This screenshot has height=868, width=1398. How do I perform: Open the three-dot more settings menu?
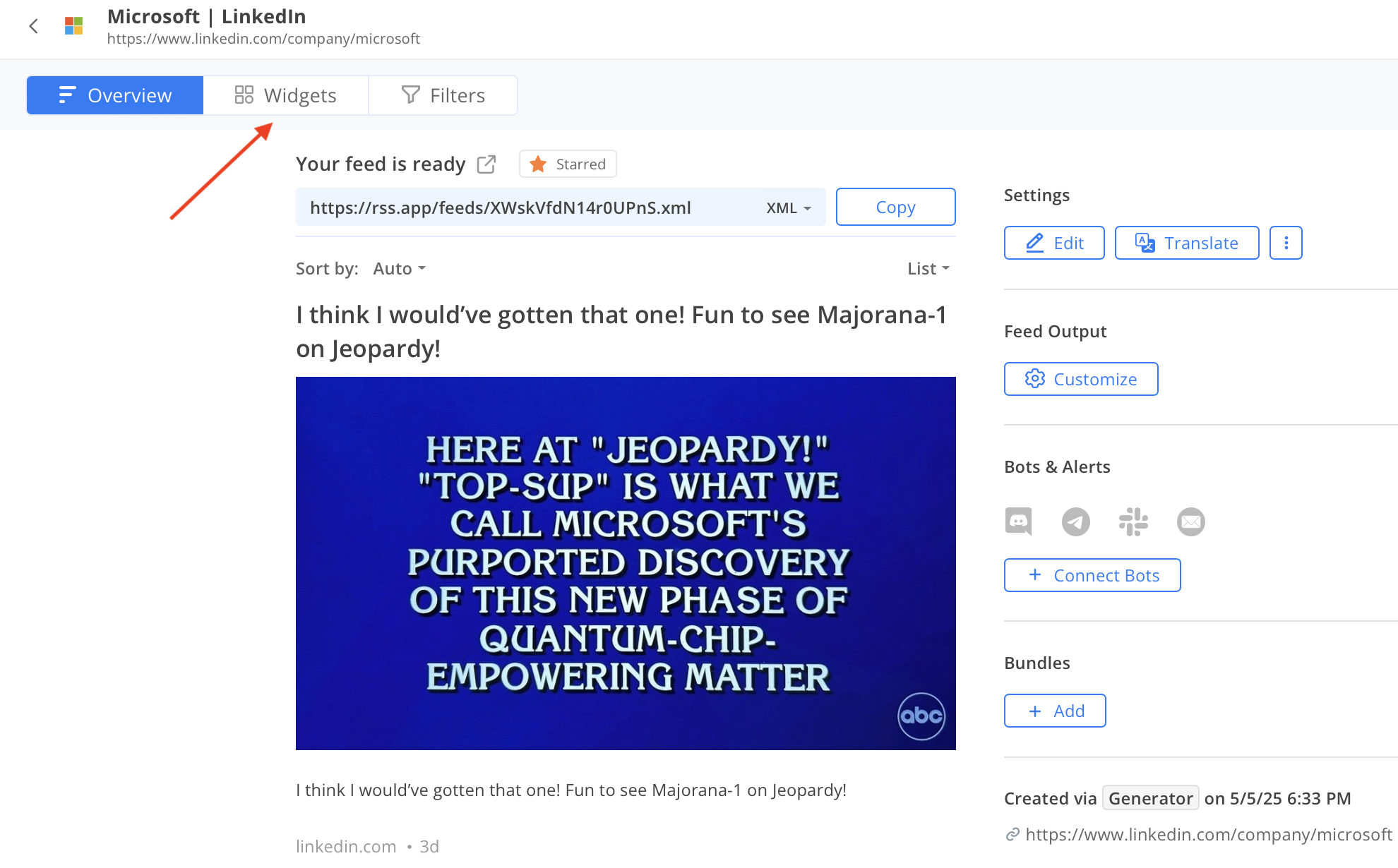point(1286,243)
